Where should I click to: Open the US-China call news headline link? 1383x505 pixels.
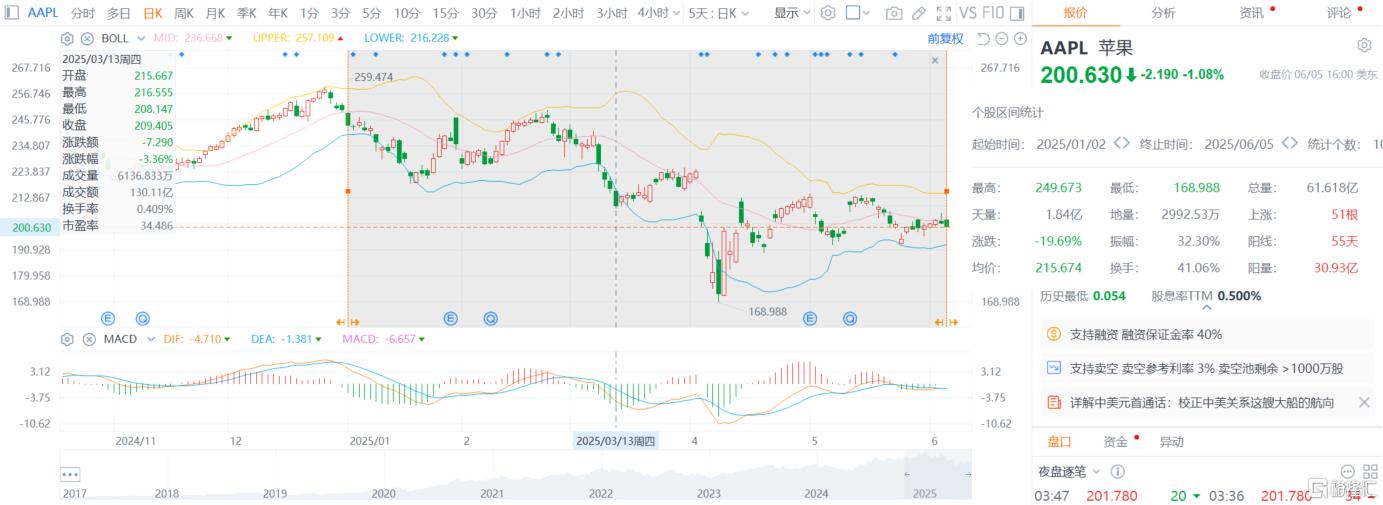[1201, 402]
